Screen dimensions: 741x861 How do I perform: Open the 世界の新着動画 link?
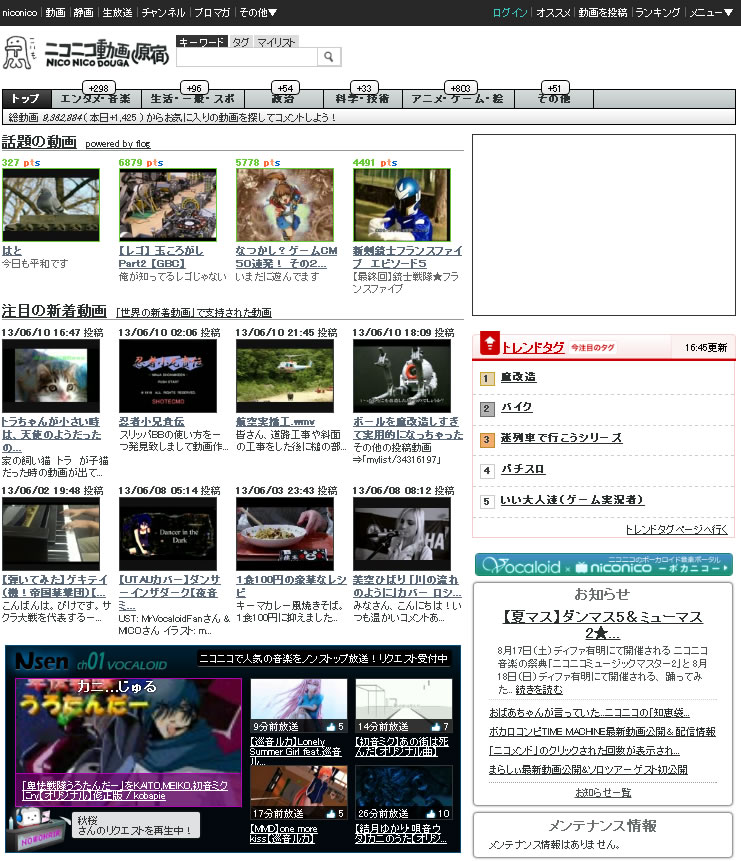tap(194, 312)
